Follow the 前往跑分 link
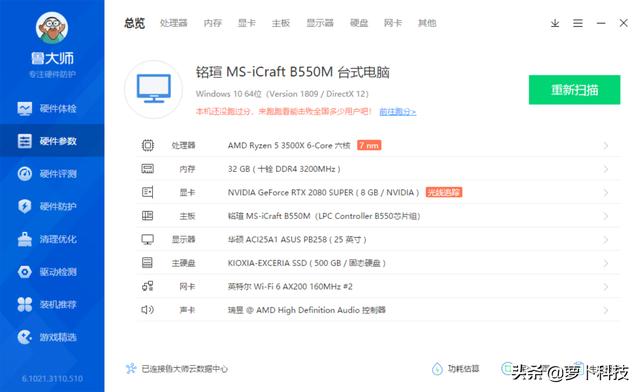The width and height of the screenshot is (640, 392). pos(398,111)
